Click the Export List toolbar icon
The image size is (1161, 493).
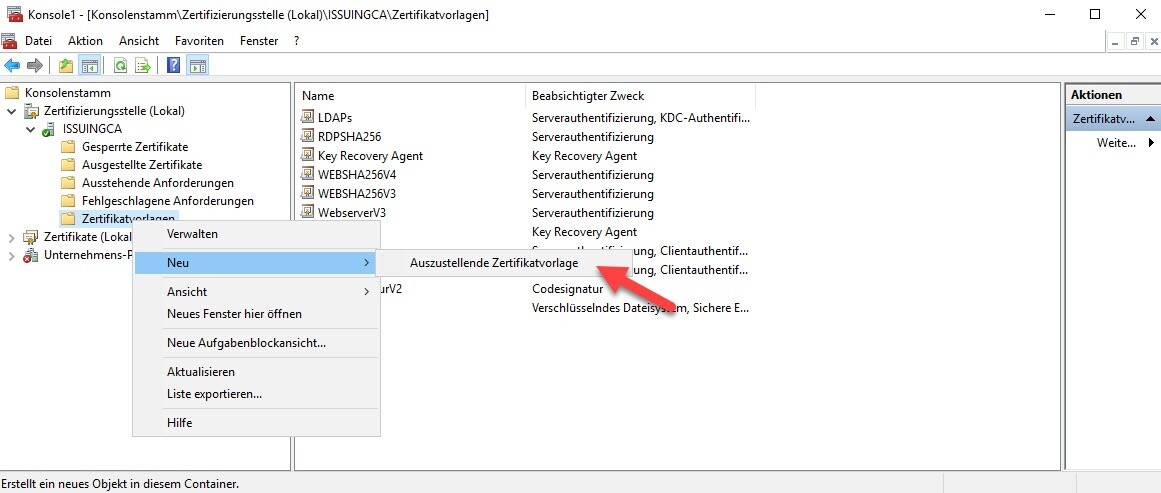(x=143, y=66)
